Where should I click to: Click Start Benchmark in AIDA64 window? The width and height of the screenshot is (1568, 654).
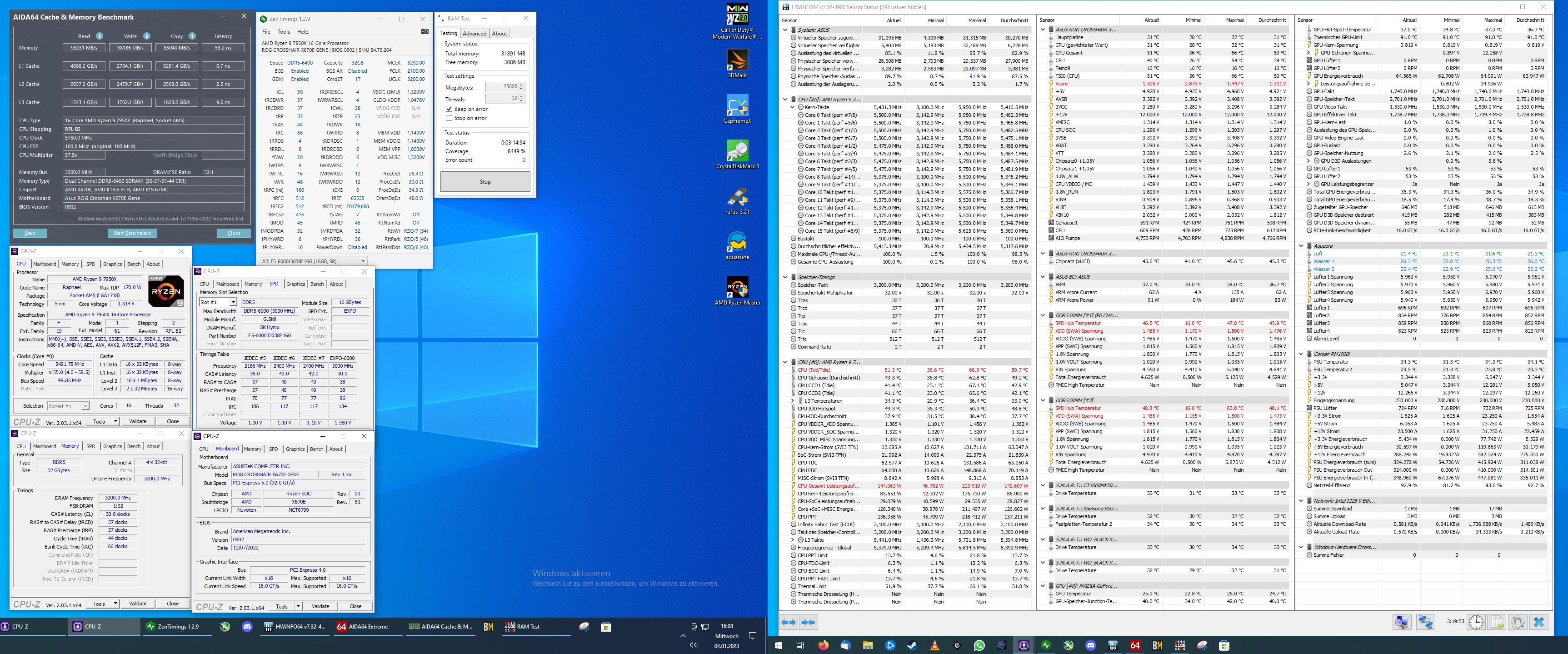[132, 233]
